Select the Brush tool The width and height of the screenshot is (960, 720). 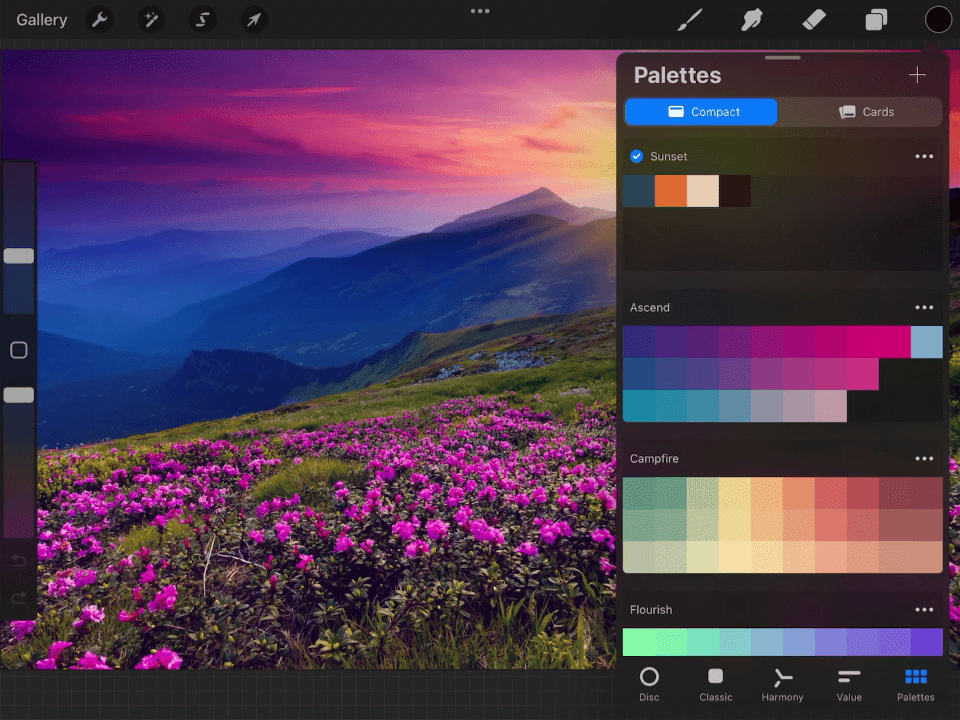689,20
